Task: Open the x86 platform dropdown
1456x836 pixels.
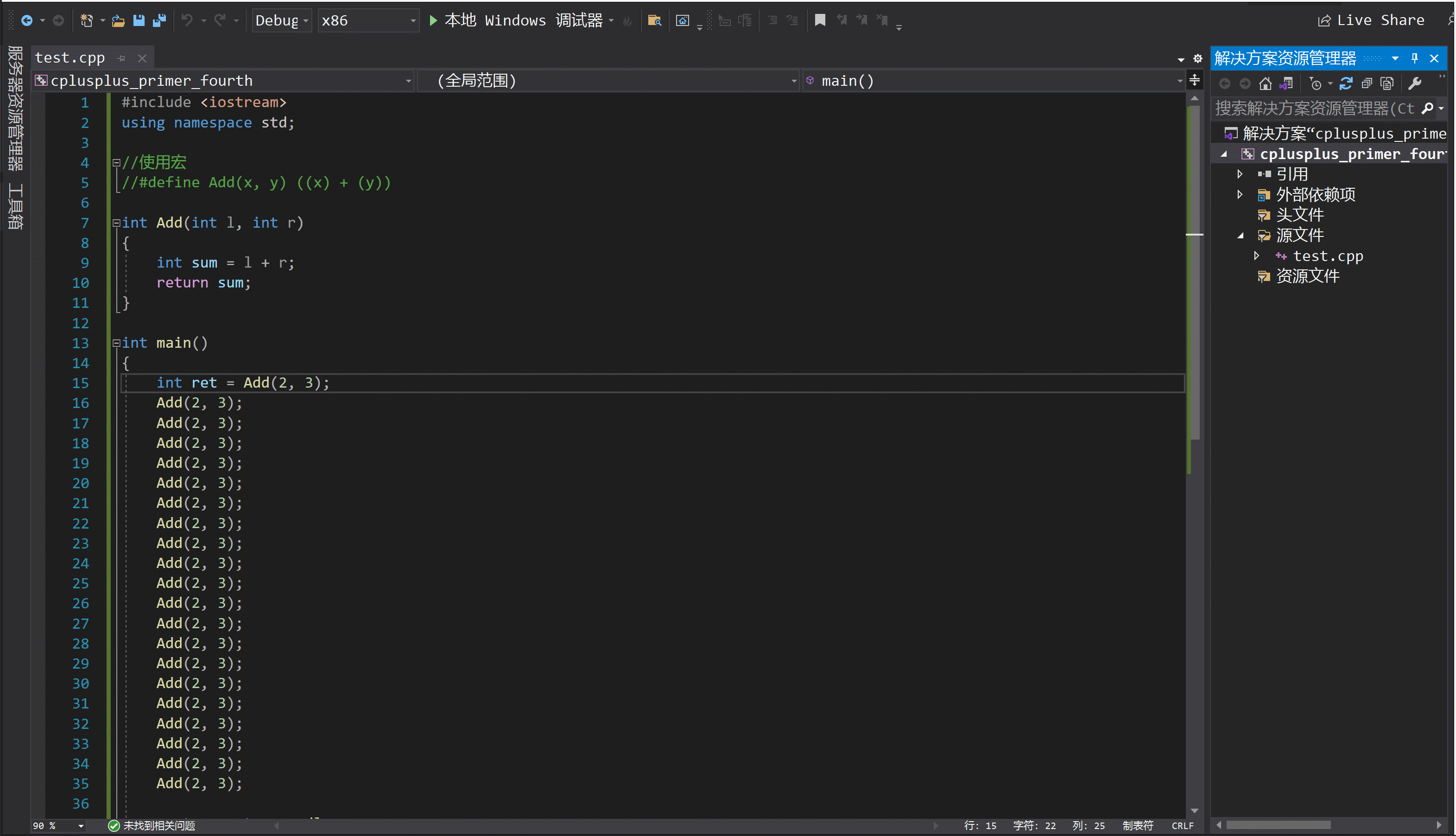Action: pyautogui.click(x=368, y=21)
